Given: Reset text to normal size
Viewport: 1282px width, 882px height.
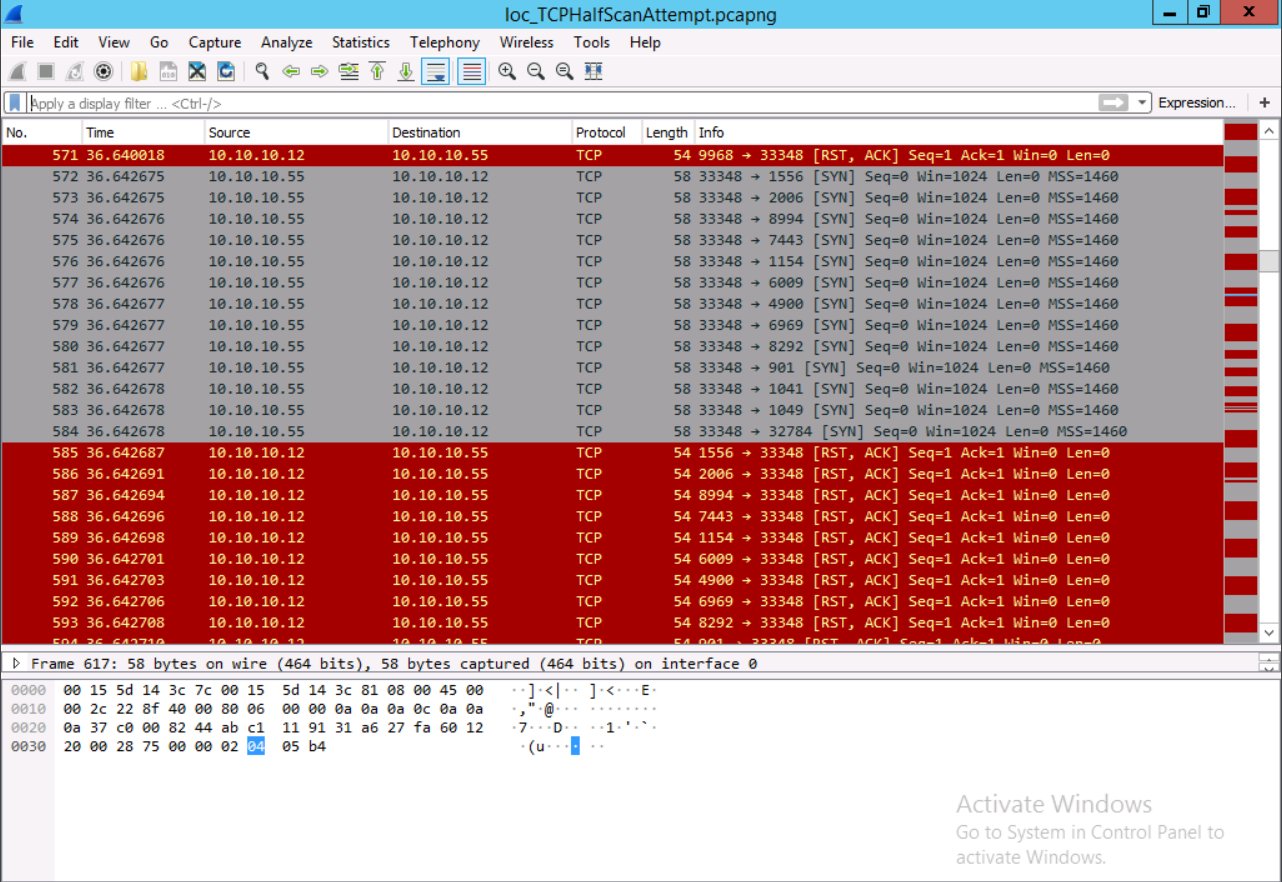Looking at the screenshot, I should [x=565, y=71].
